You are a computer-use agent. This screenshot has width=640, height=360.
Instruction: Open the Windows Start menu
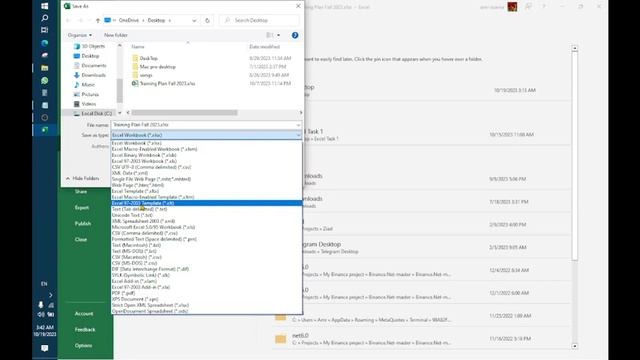(x=44, y=6)
